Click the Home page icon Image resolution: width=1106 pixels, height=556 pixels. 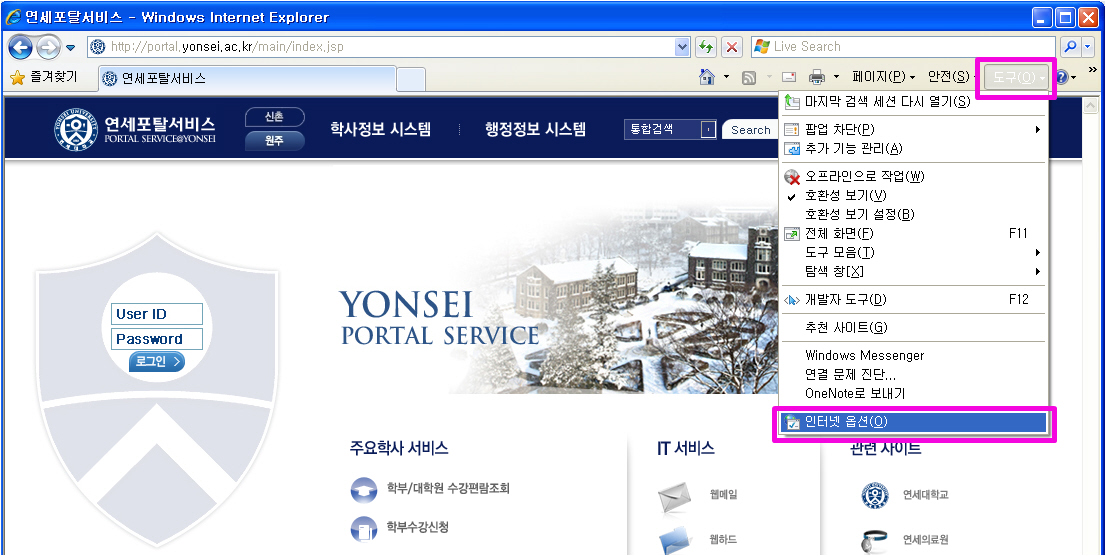click(x=707, y=76)
